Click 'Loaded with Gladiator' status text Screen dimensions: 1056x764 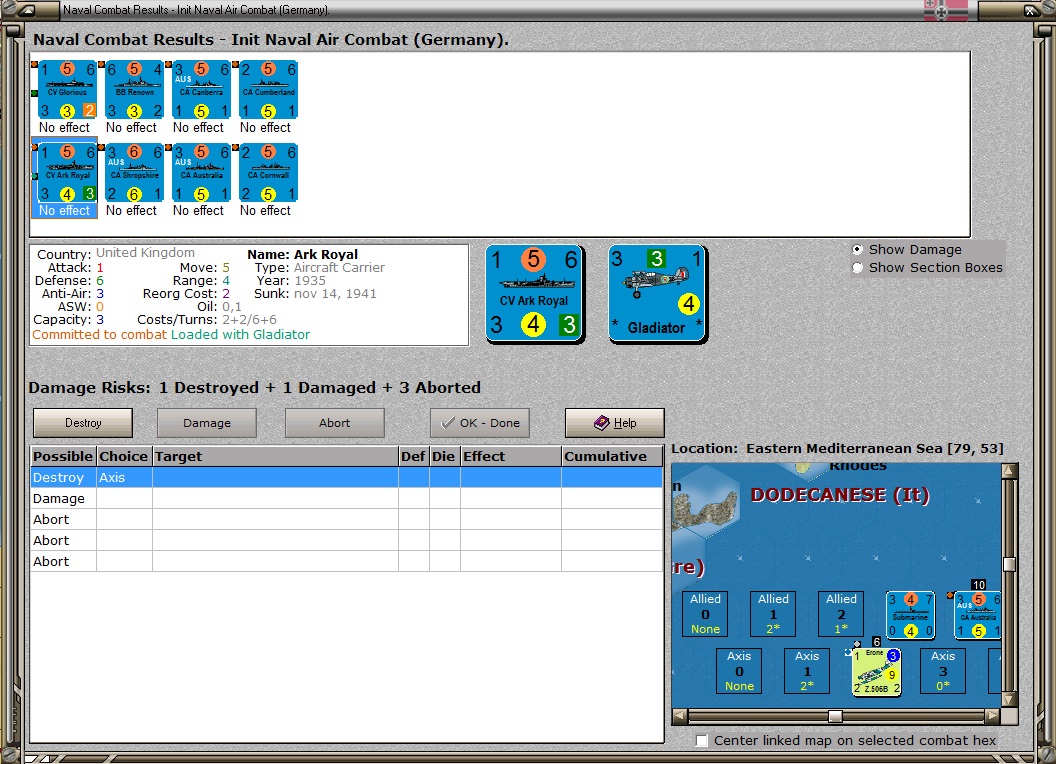[240, 334]
